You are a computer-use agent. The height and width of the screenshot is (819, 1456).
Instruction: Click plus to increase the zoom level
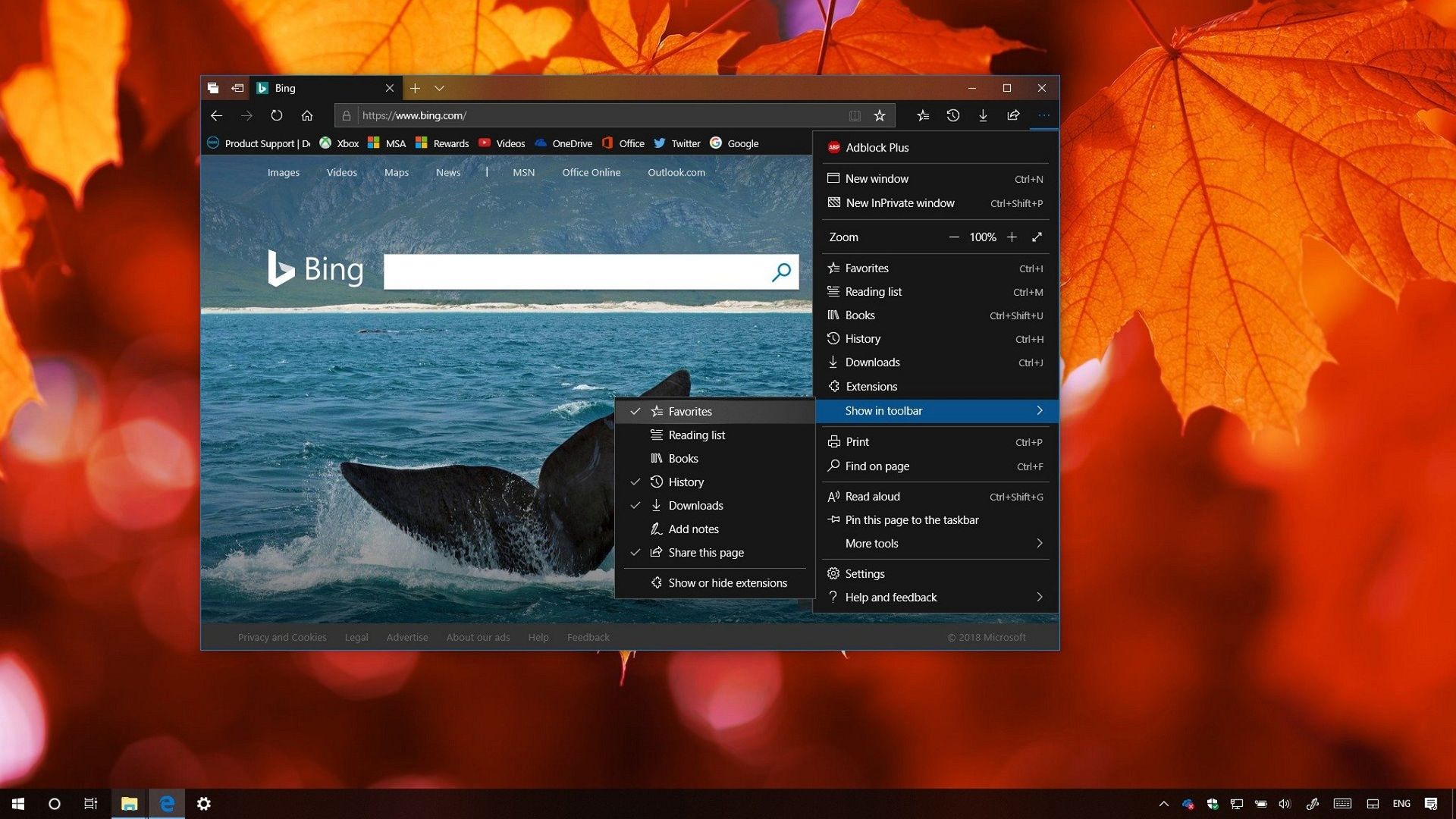click(x=1012, y=237)
